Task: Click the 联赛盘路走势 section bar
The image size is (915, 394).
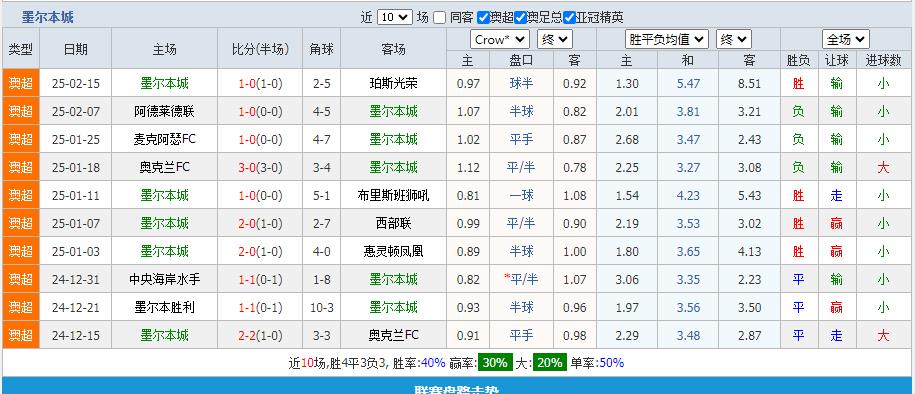Action: pos(458,386)
